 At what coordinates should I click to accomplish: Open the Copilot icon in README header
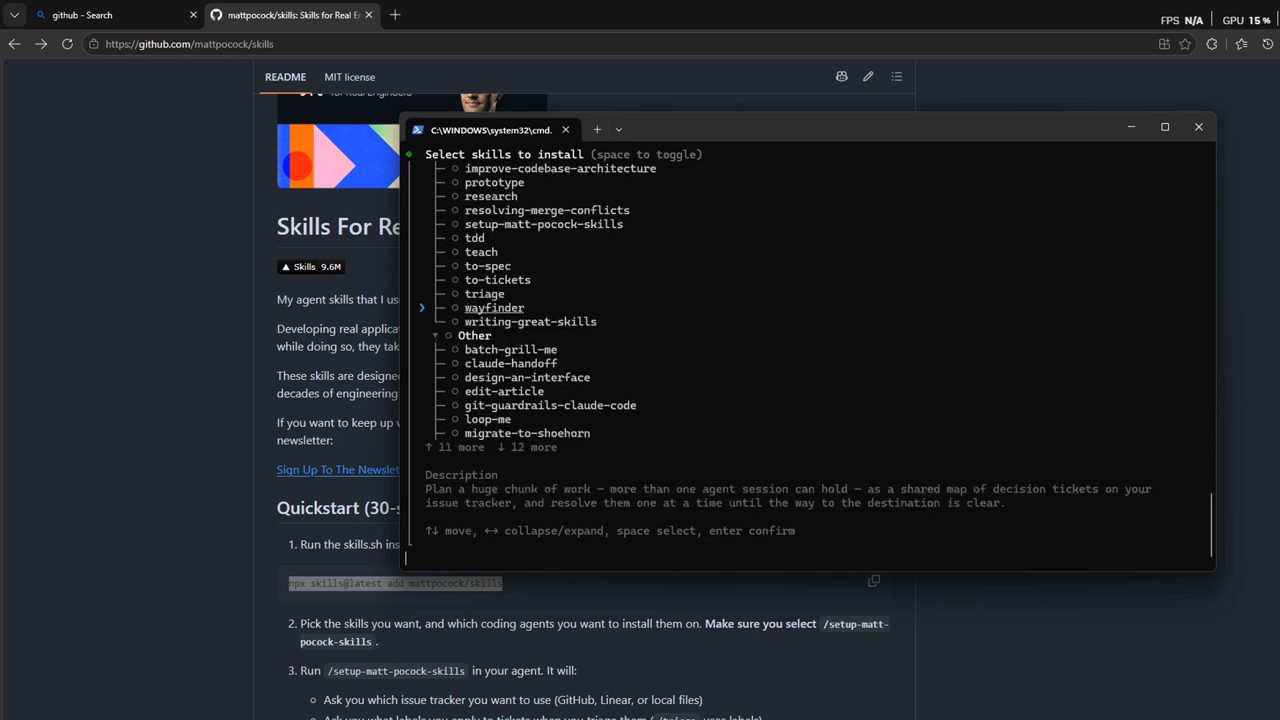[x=841, y=77]
